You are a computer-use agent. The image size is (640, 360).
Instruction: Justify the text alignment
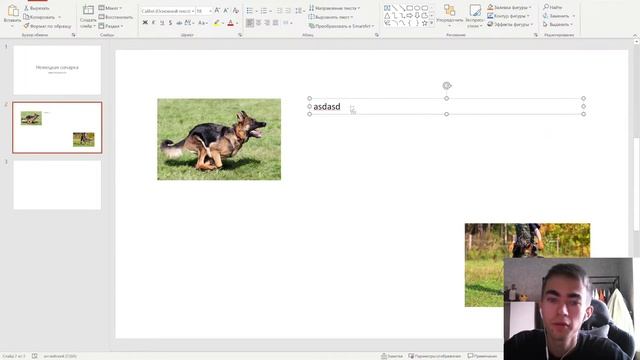coord(276,23)
